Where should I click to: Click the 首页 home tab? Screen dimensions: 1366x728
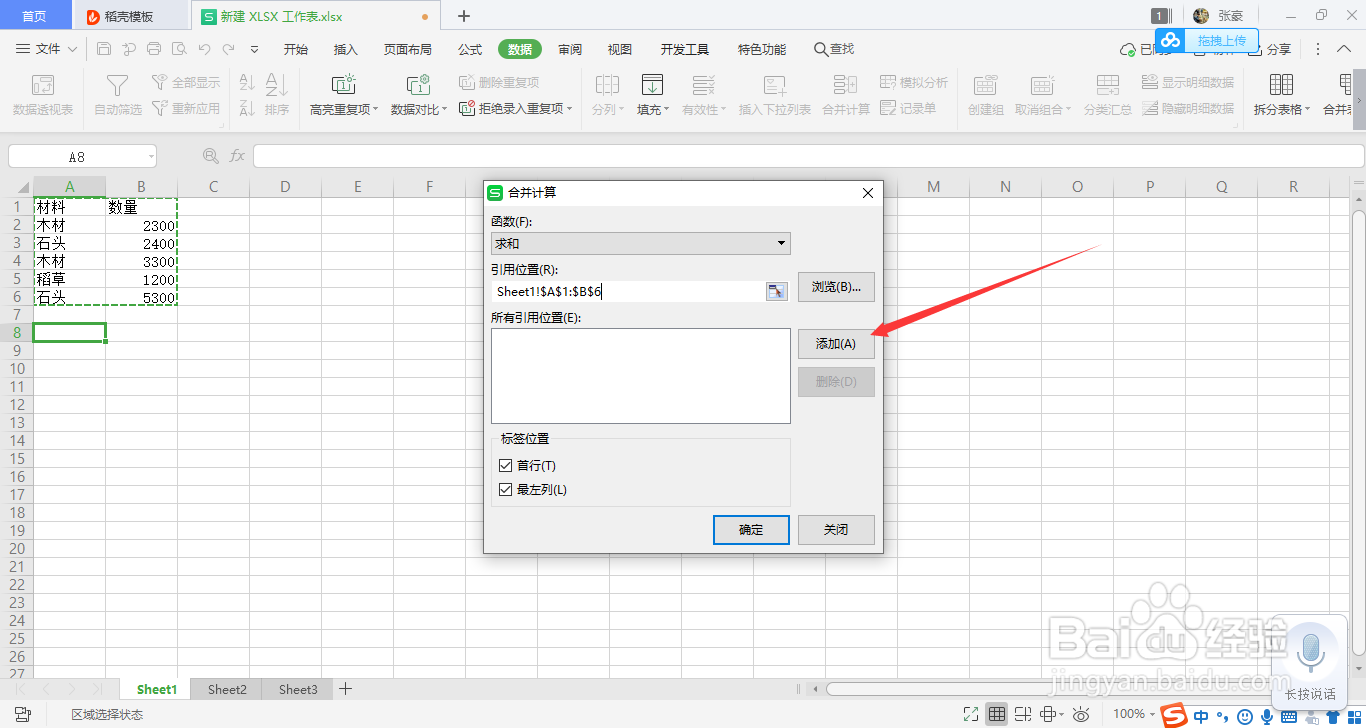coord(35,16)
